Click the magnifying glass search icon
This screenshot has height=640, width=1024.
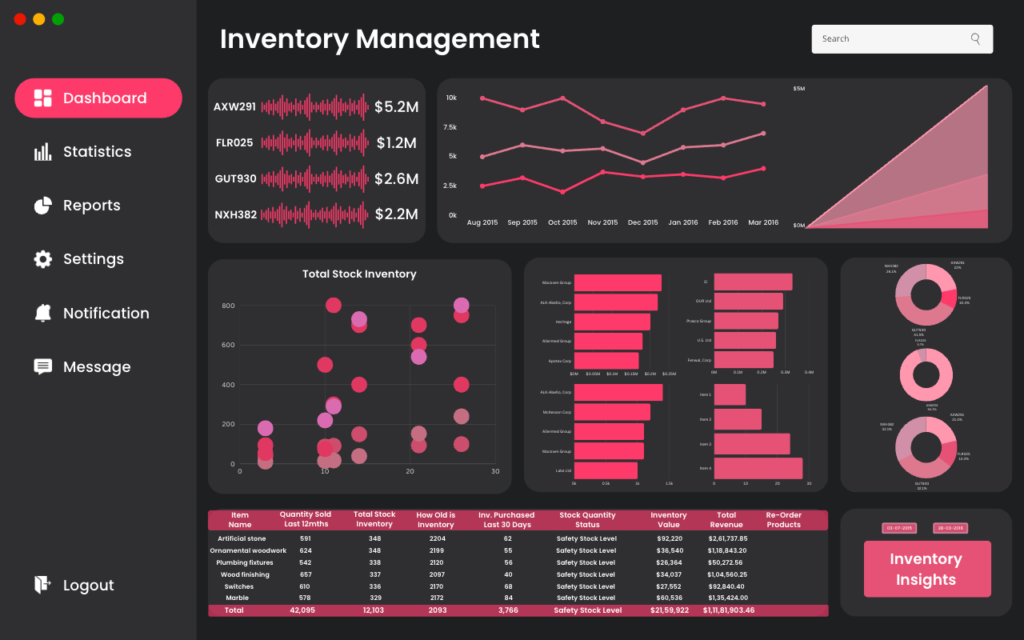(974, 38)
